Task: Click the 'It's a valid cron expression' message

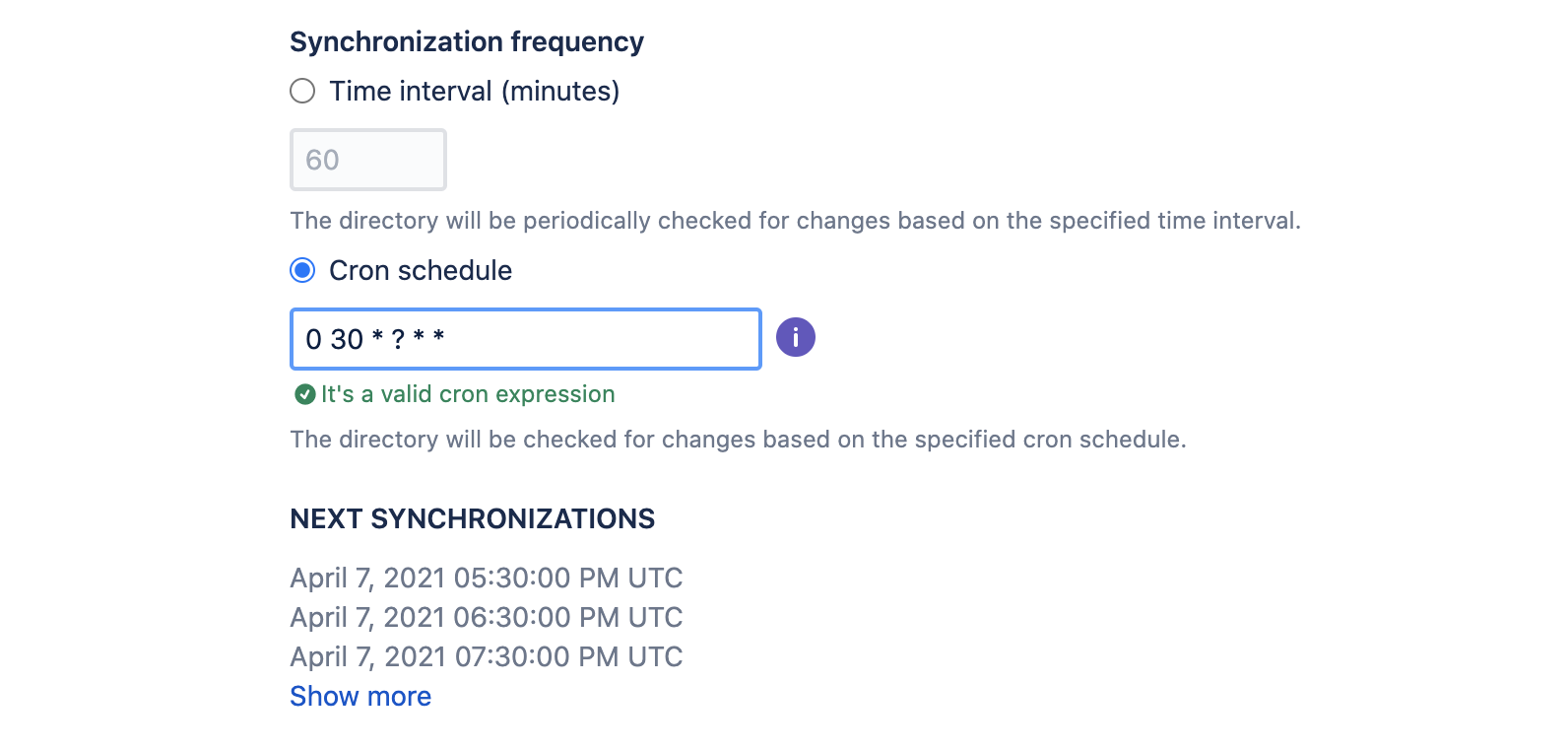Action: point(468,394)
